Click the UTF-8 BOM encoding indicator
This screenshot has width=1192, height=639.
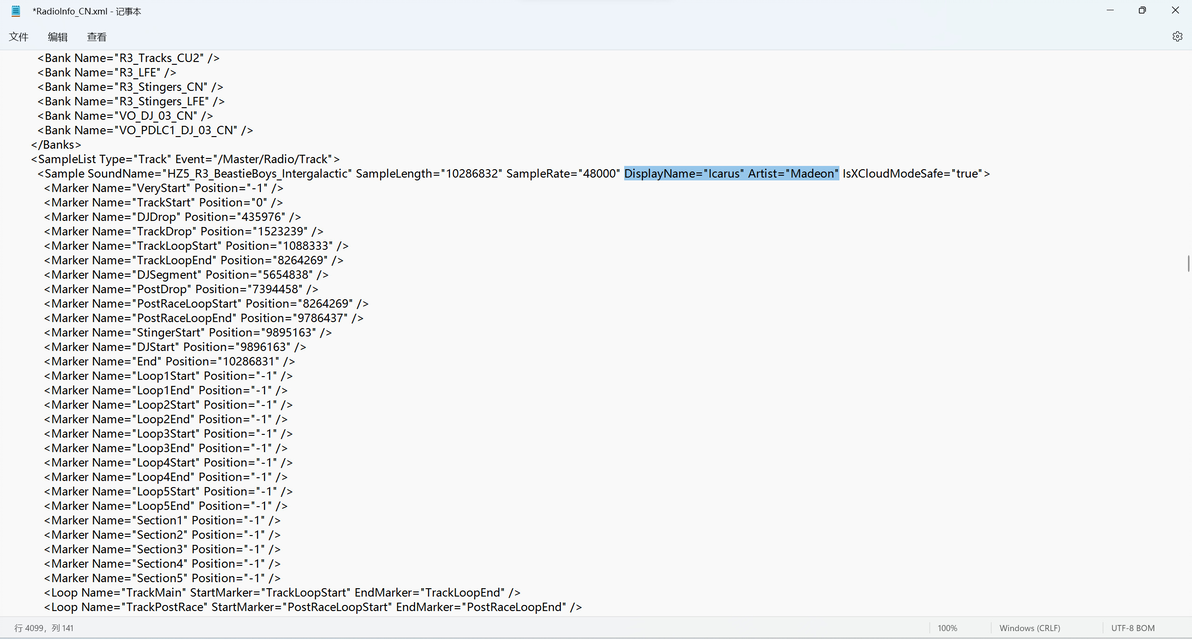[1133, 628]
